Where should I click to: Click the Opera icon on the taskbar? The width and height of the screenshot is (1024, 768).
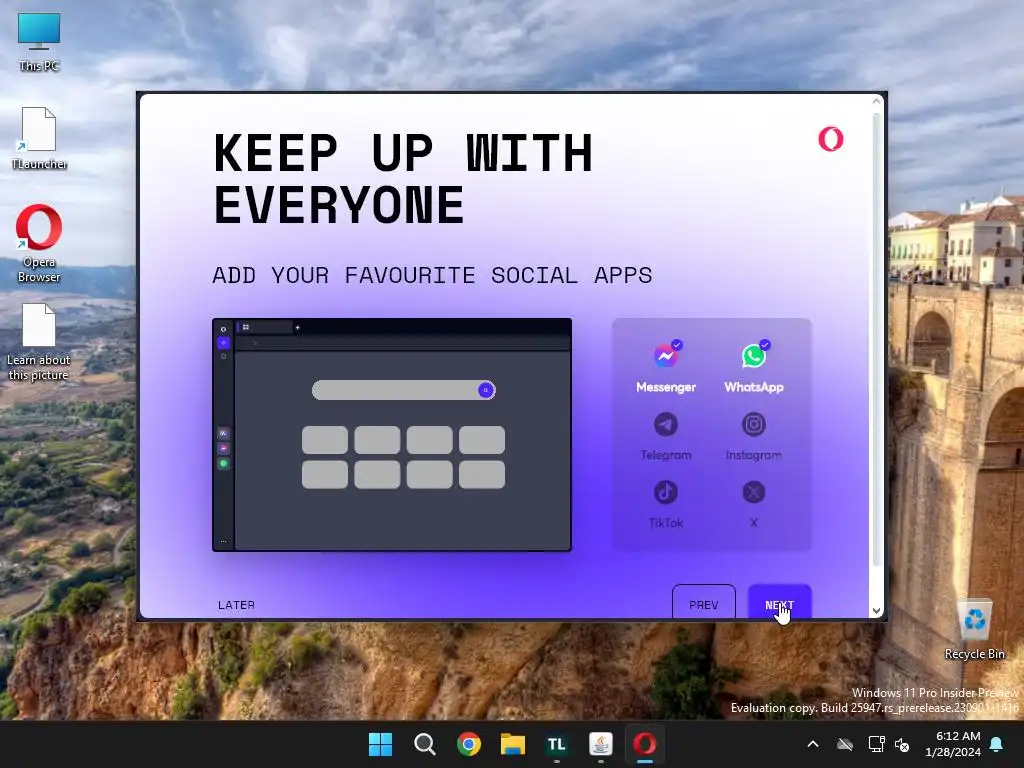tap(645, 744)
